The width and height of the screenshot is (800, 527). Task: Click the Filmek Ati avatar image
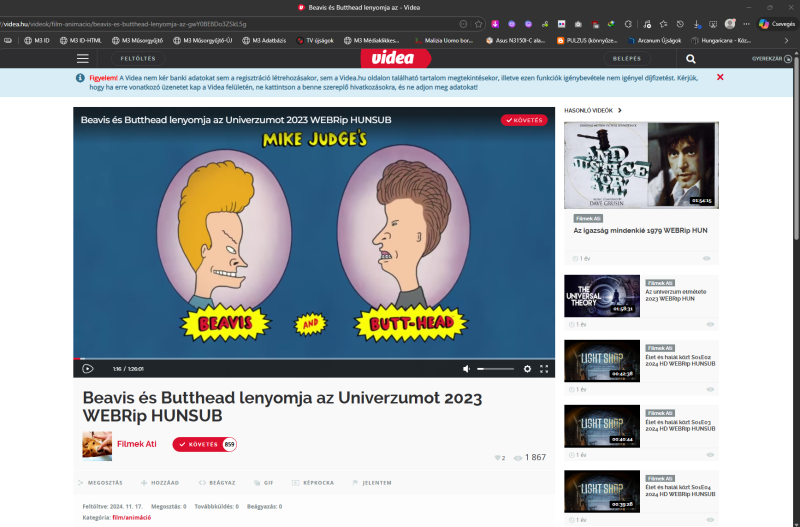point(97,446)
